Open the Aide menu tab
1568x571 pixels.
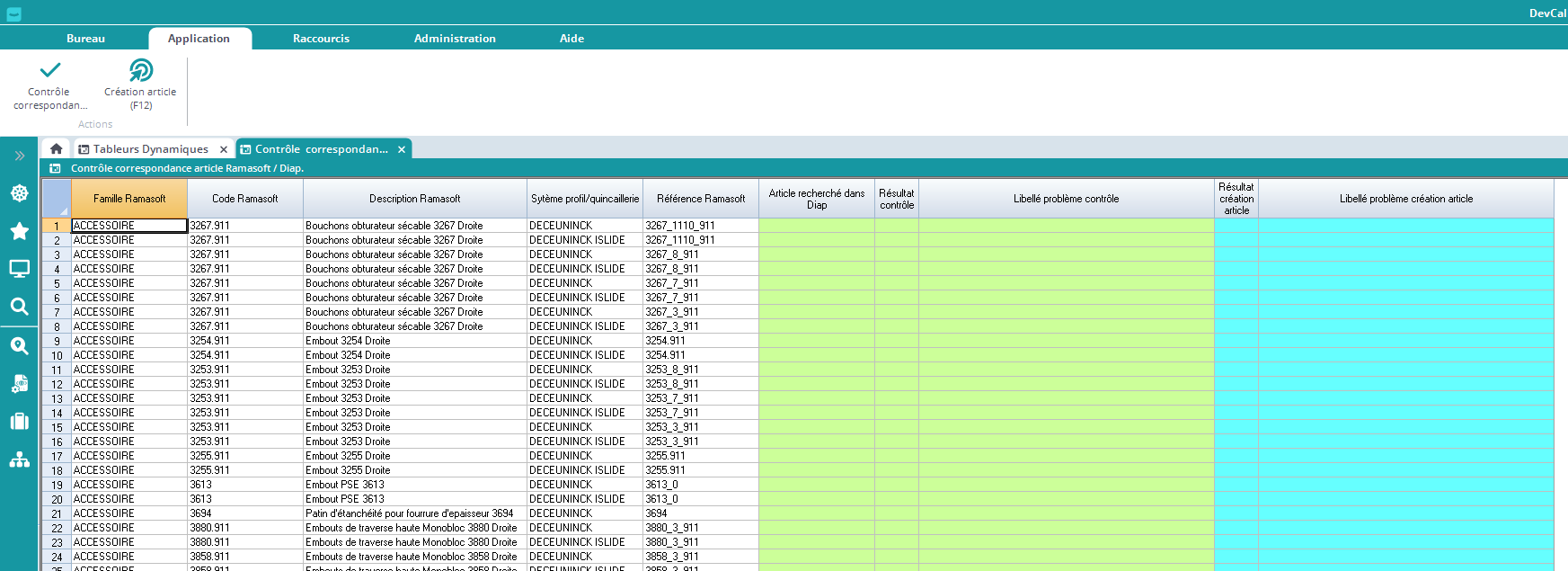[x=571, y=39]
